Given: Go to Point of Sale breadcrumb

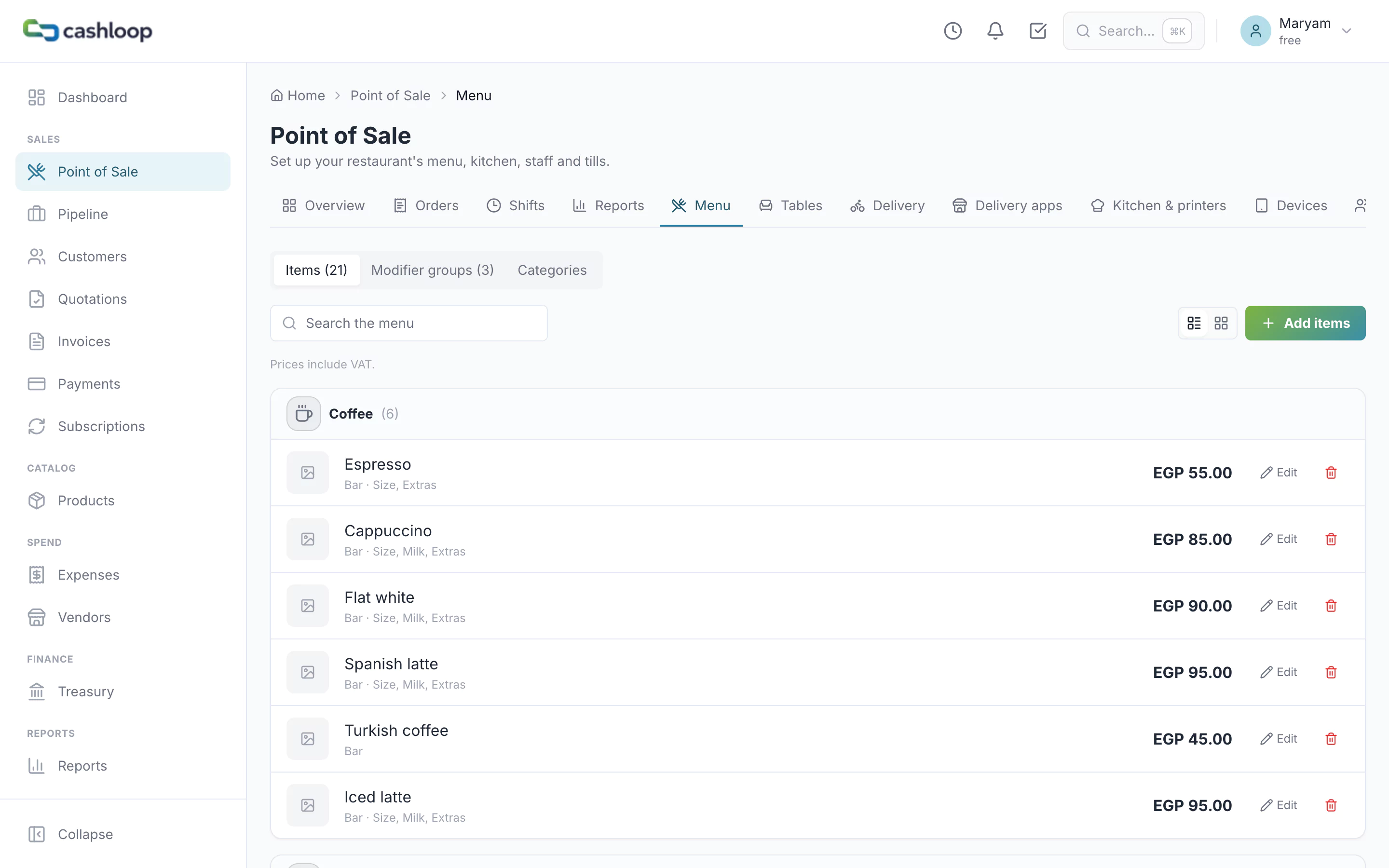Looking at the screenshot, I should [390, 96].
